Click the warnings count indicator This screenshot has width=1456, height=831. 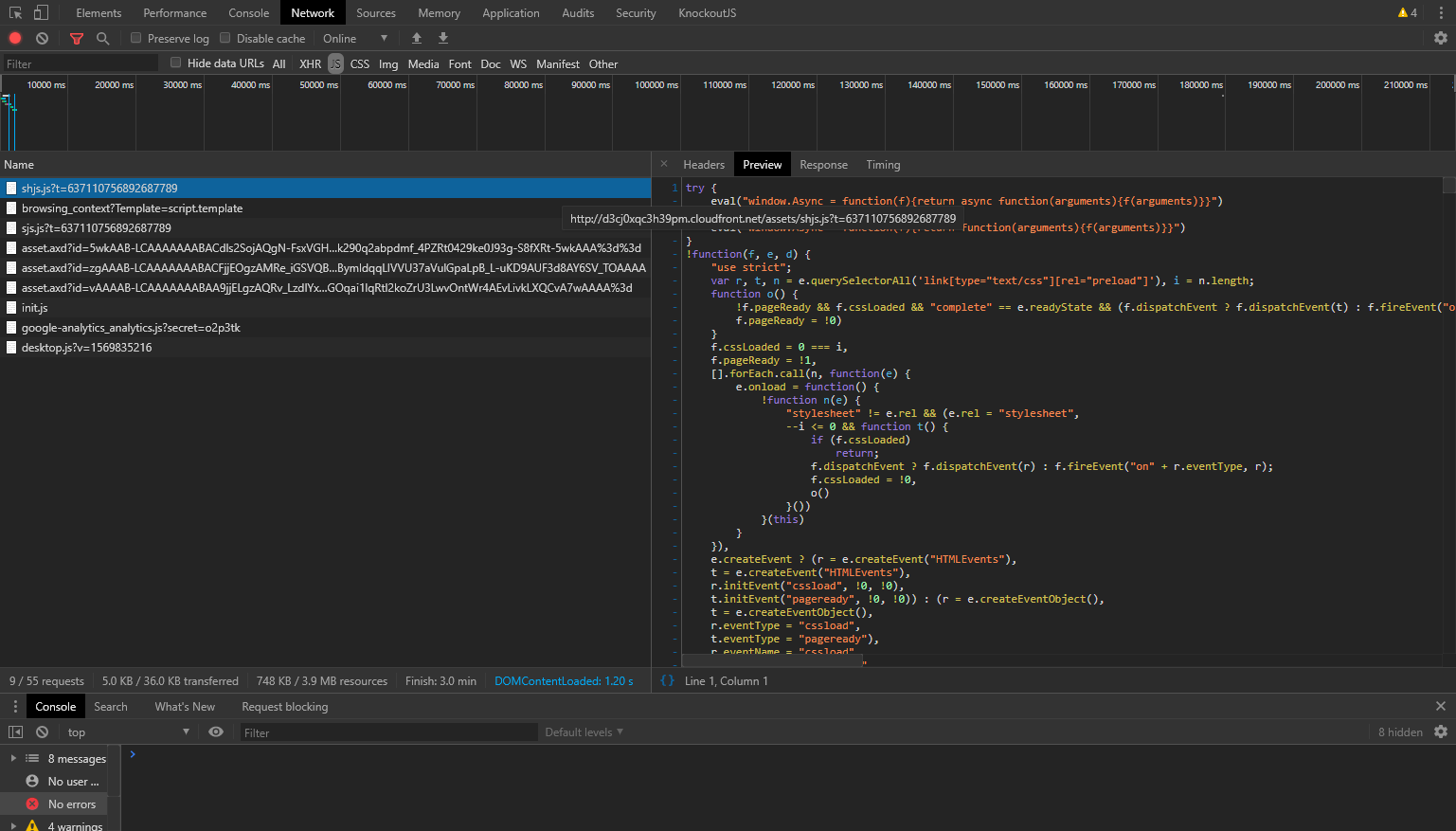(x=1408, y=12)
